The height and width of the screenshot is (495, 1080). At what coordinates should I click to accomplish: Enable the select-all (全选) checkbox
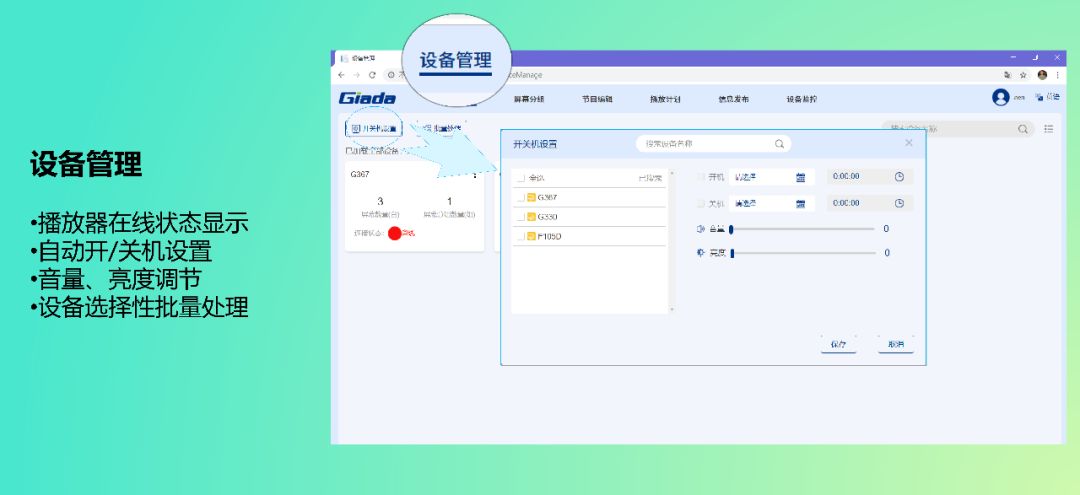(x=520, y=178)
